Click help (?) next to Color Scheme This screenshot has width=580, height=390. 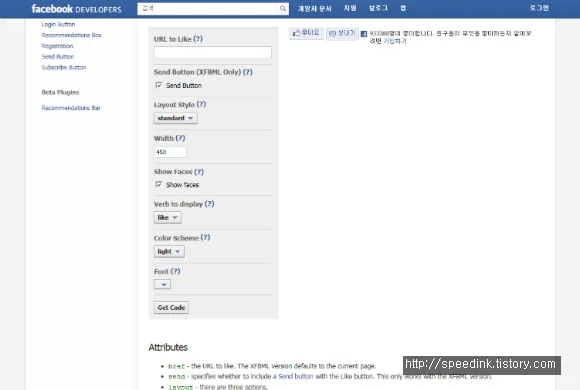coord(205,238)
